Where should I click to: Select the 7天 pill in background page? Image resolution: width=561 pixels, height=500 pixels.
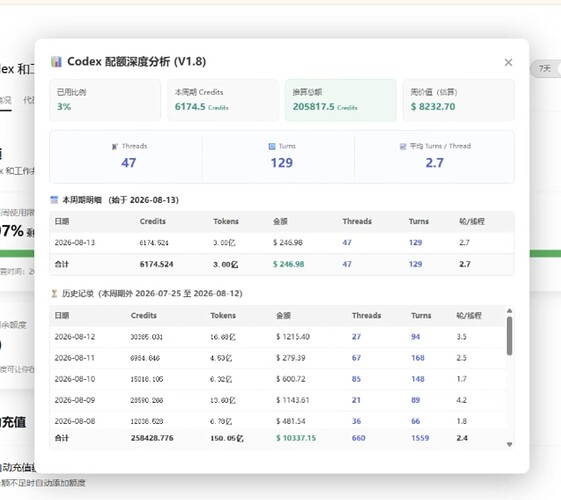pyautogui.click(x=546, y=68)
